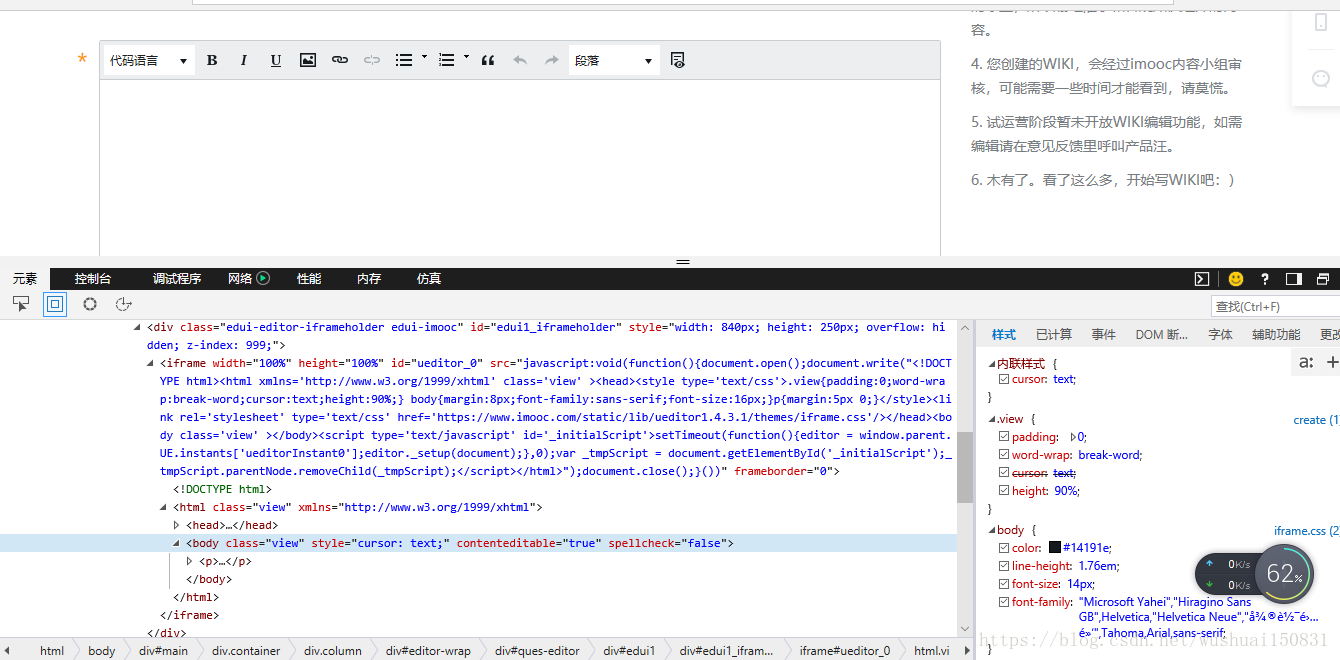Collapse the 内联样式 rule section
The image size is (1340, 660).
tap(993, 364)
